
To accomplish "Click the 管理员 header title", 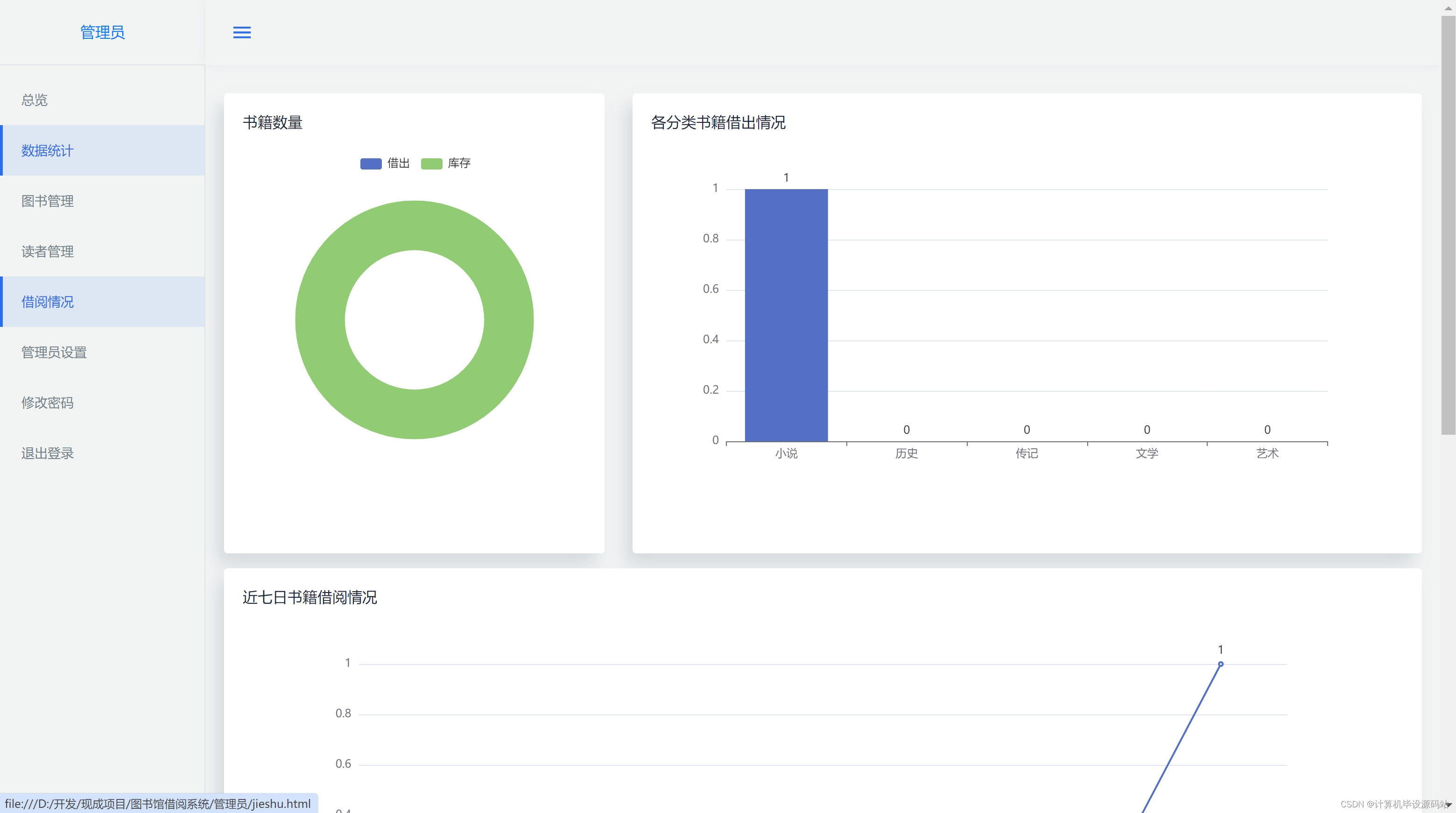I will tap(102, 32).
